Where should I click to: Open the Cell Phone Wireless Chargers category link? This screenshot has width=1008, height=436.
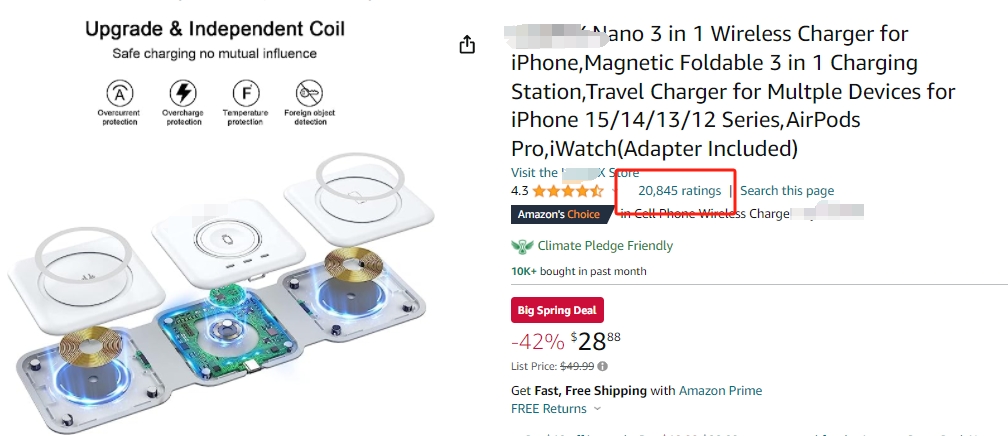(712, 214)
